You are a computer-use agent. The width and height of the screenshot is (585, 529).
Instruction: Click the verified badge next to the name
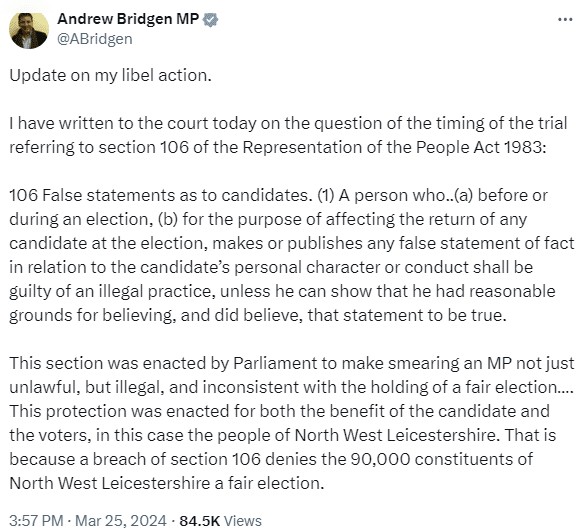click(210, 20)
